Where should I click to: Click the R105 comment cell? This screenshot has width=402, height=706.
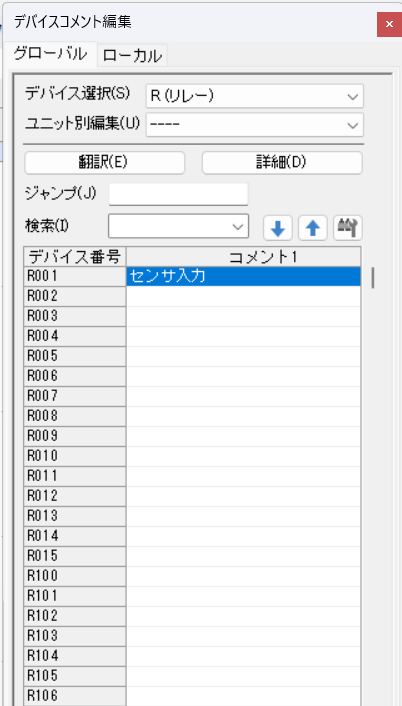[x=244, y=676]
